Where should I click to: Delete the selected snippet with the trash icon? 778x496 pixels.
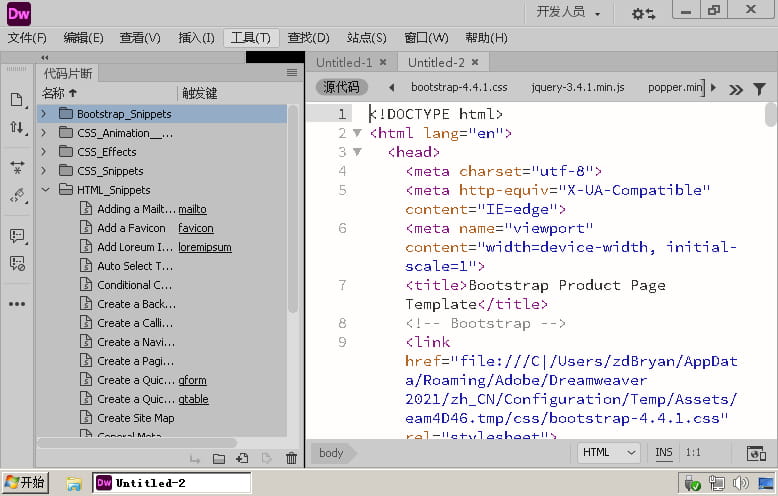click(x=291, y=459)
